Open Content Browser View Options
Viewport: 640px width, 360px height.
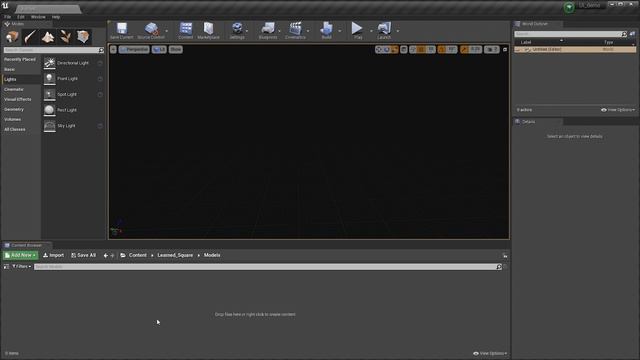tap(490, 353)
